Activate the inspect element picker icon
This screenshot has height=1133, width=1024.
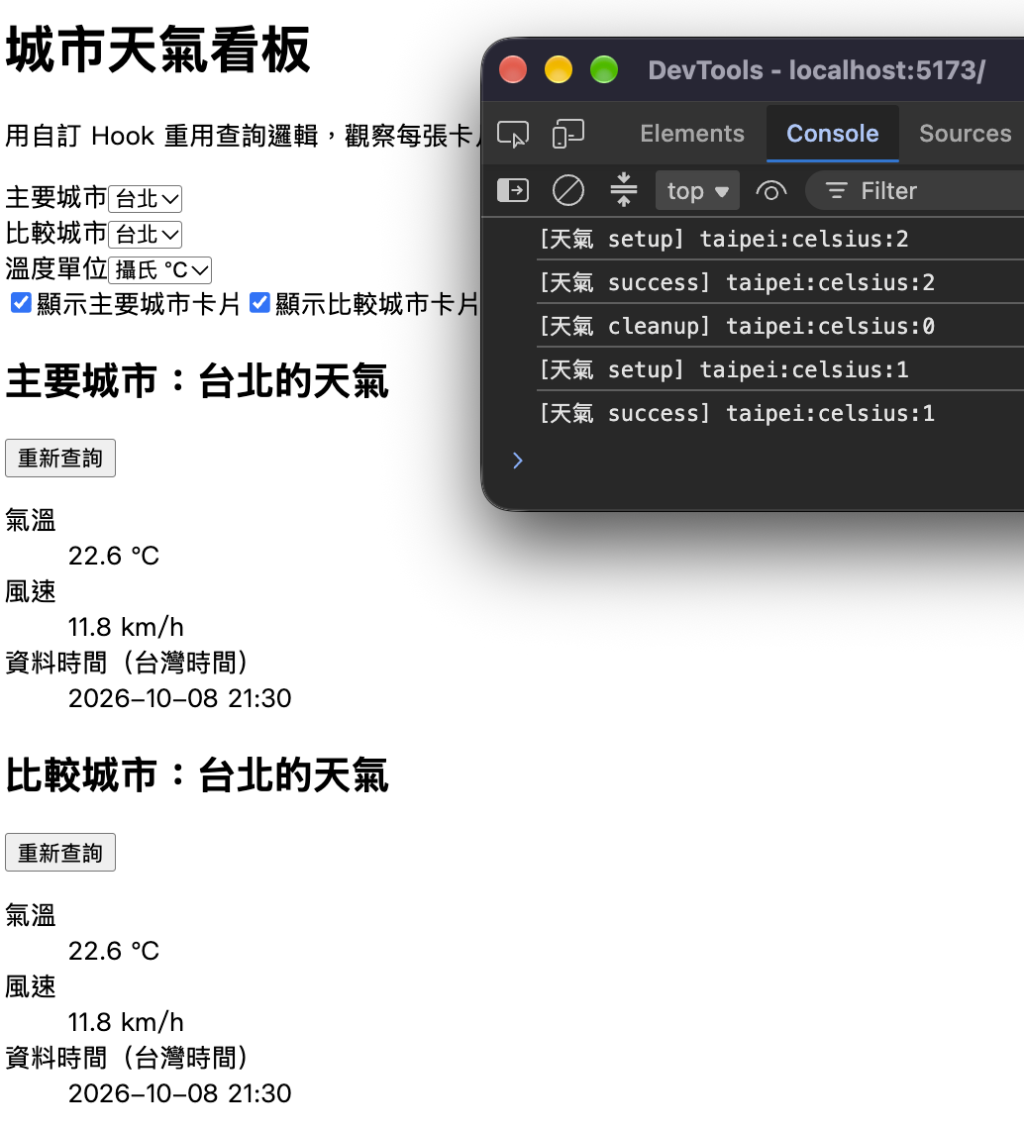click(x=512, y=134)
